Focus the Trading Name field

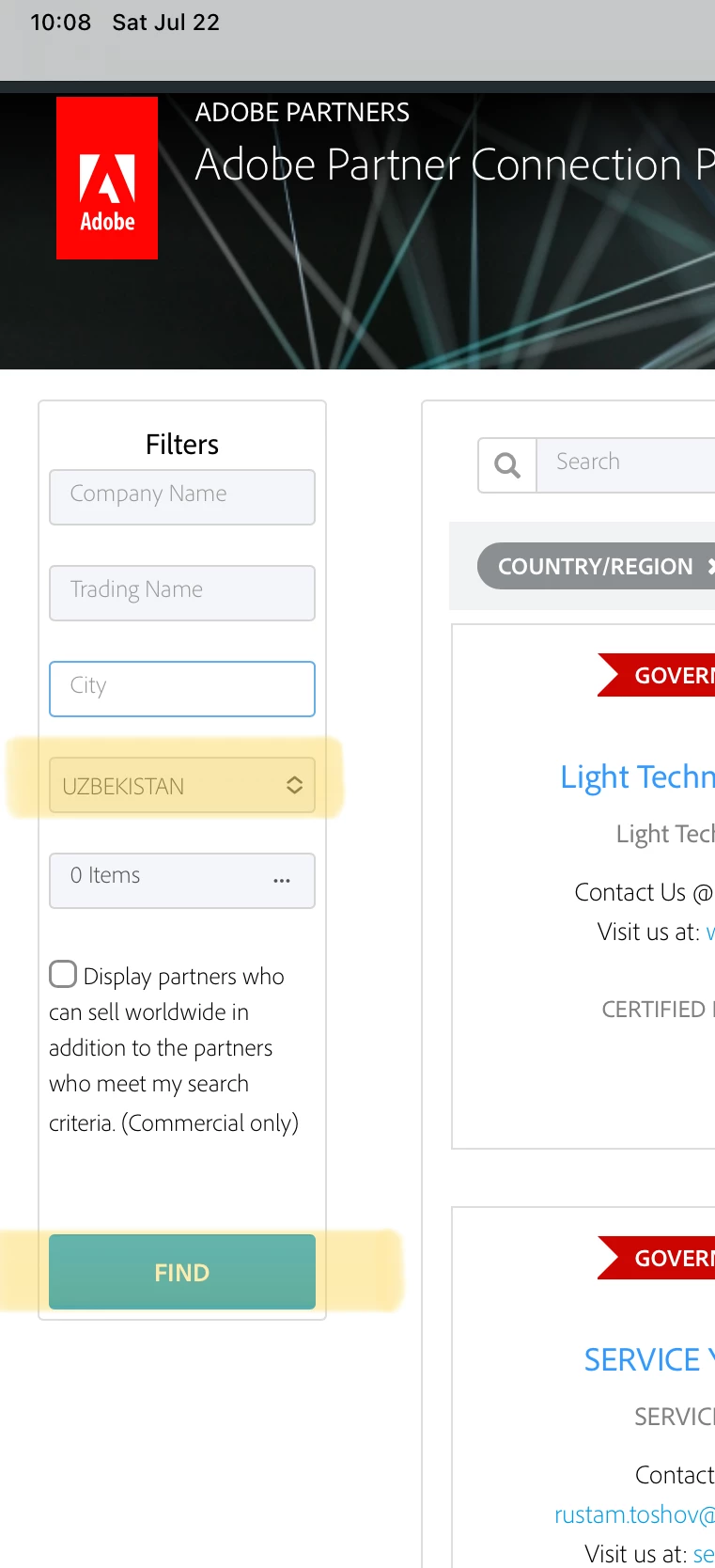tap(182, 593)
